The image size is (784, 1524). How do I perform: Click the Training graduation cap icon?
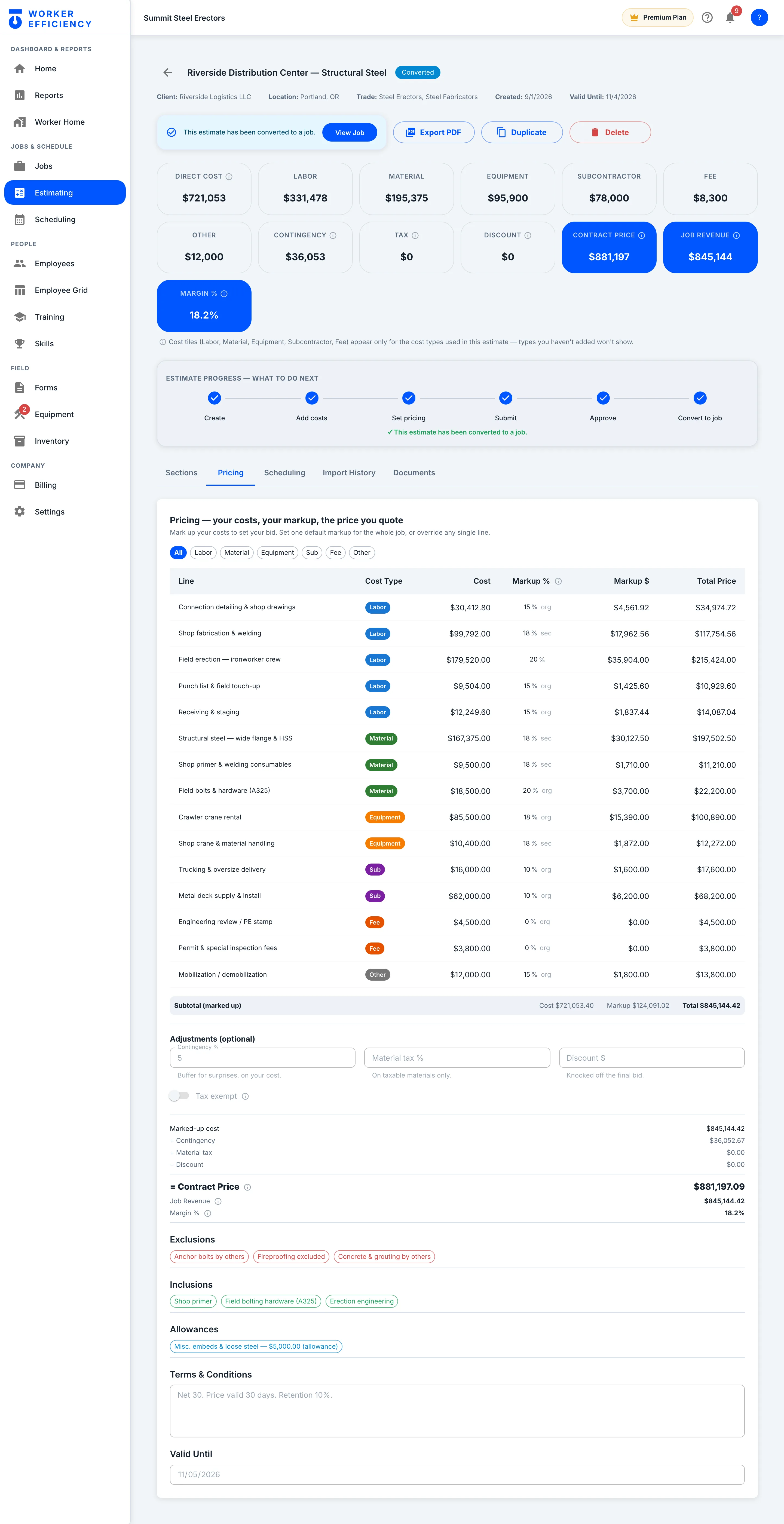point(20,317)
